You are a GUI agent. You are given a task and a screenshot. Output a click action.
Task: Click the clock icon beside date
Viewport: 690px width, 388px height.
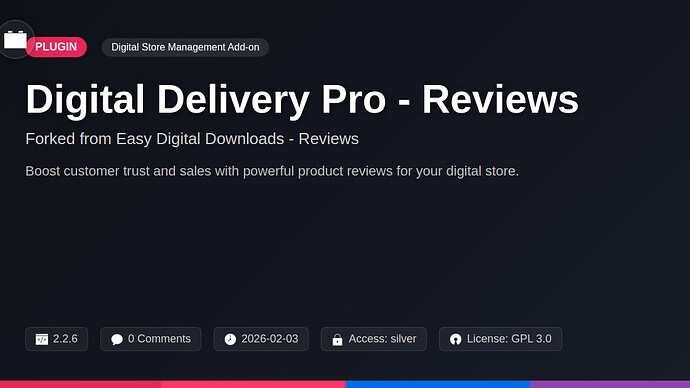click(x=230, y=339)
